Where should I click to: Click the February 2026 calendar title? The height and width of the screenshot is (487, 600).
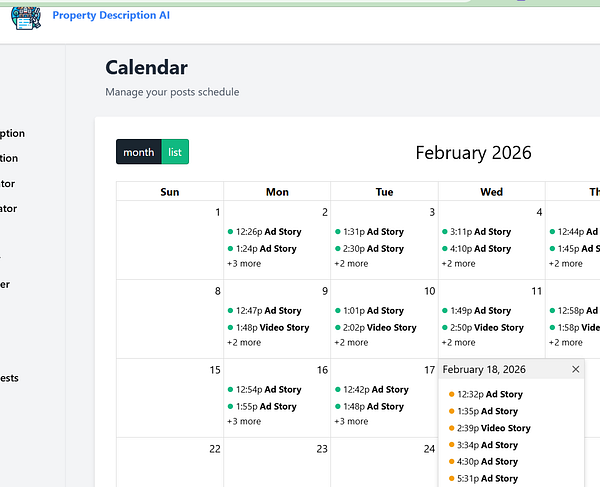click(x=473, y=152)
